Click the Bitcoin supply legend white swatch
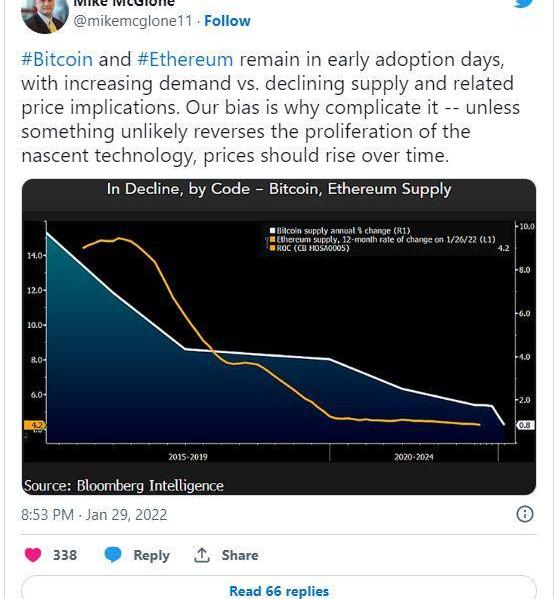The width and height of the screenshot is (560, 599). [x=272, y=231]
